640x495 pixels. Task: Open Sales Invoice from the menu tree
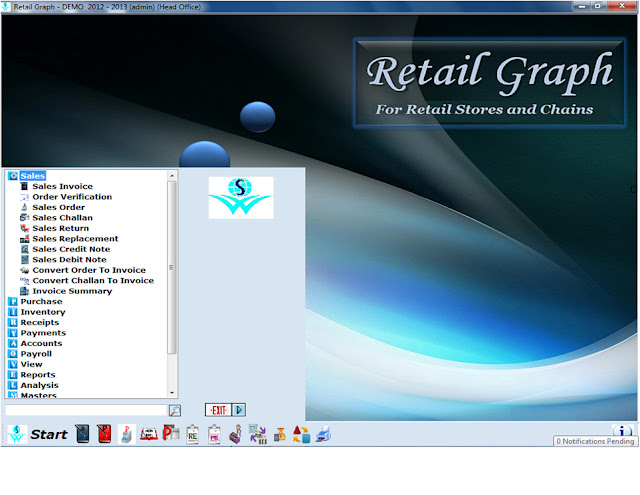pyautogui.click(x=62, y=186)
